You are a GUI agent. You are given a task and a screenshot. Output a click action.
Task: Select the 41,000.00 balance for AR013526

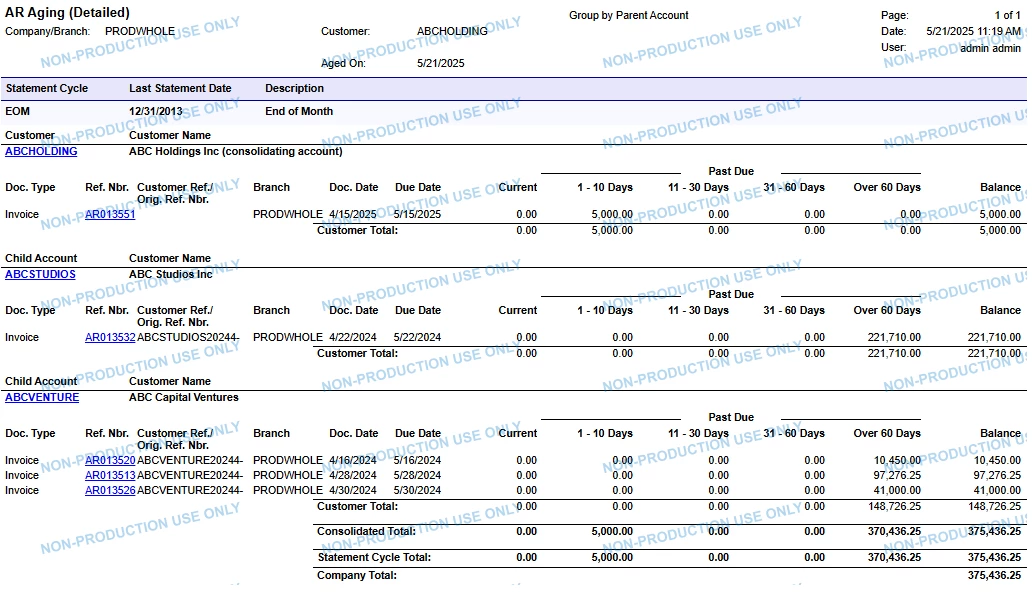(997, 491)
